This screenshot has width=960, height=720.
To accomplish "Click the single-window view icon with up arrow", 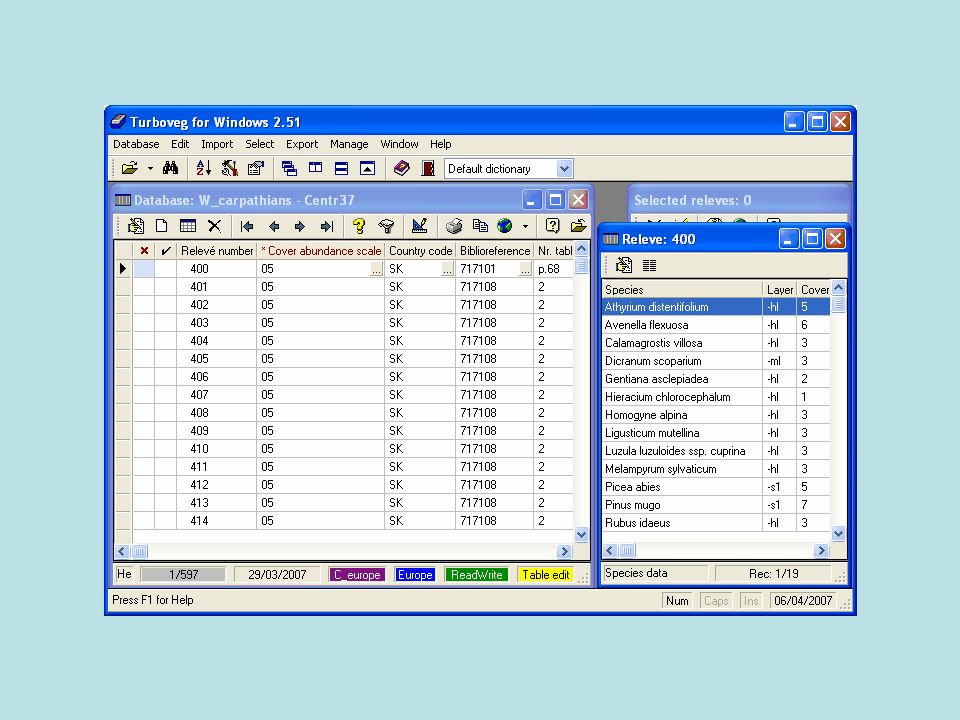I will (367, 168).
